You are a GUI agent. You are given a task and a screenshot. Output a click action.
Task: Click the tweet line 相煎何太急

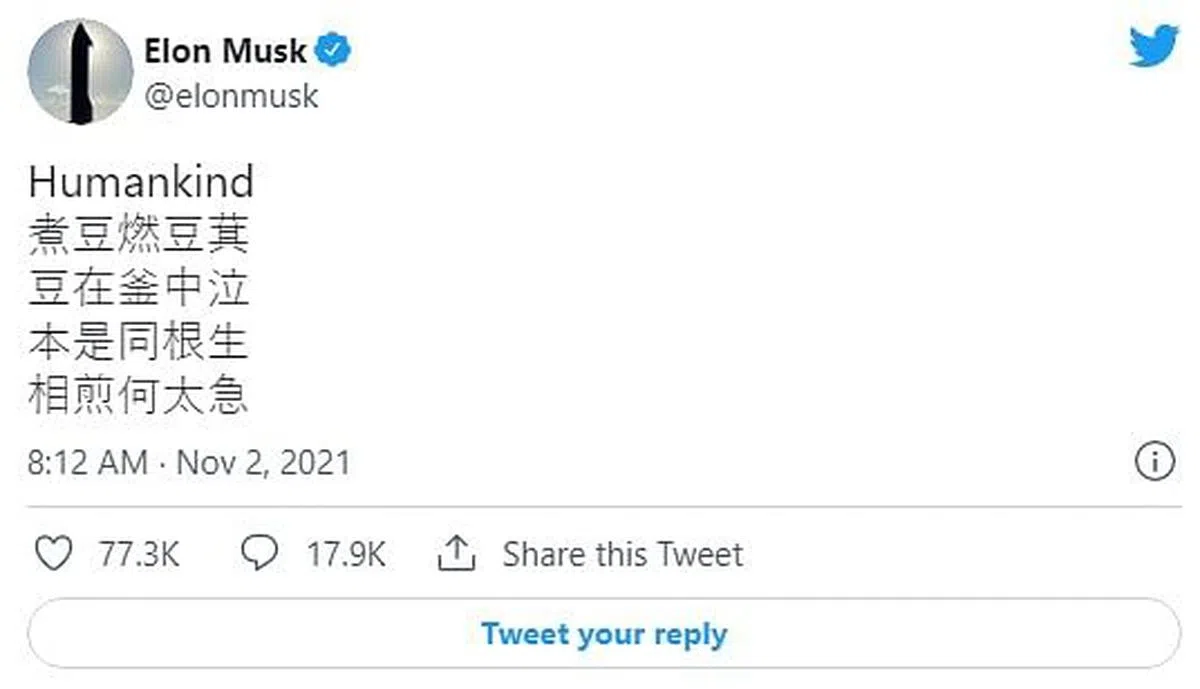point(138,398)
